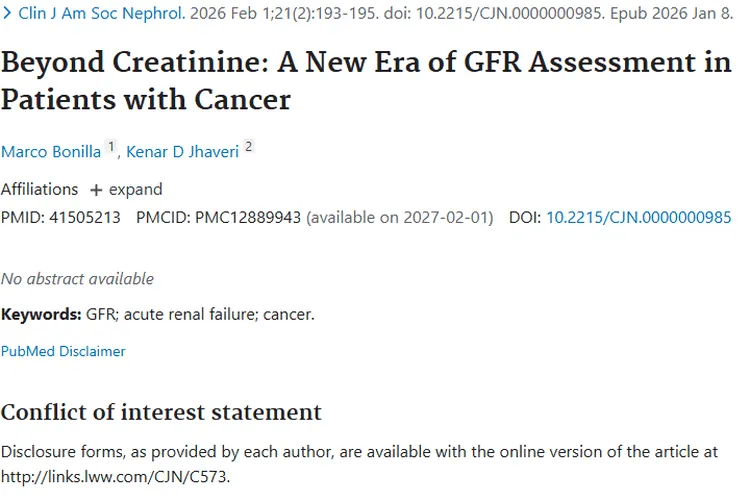This screenshot has height=500, width=750.
Task: Open the PubMed Disclaimer link
Action: (63, 351)
